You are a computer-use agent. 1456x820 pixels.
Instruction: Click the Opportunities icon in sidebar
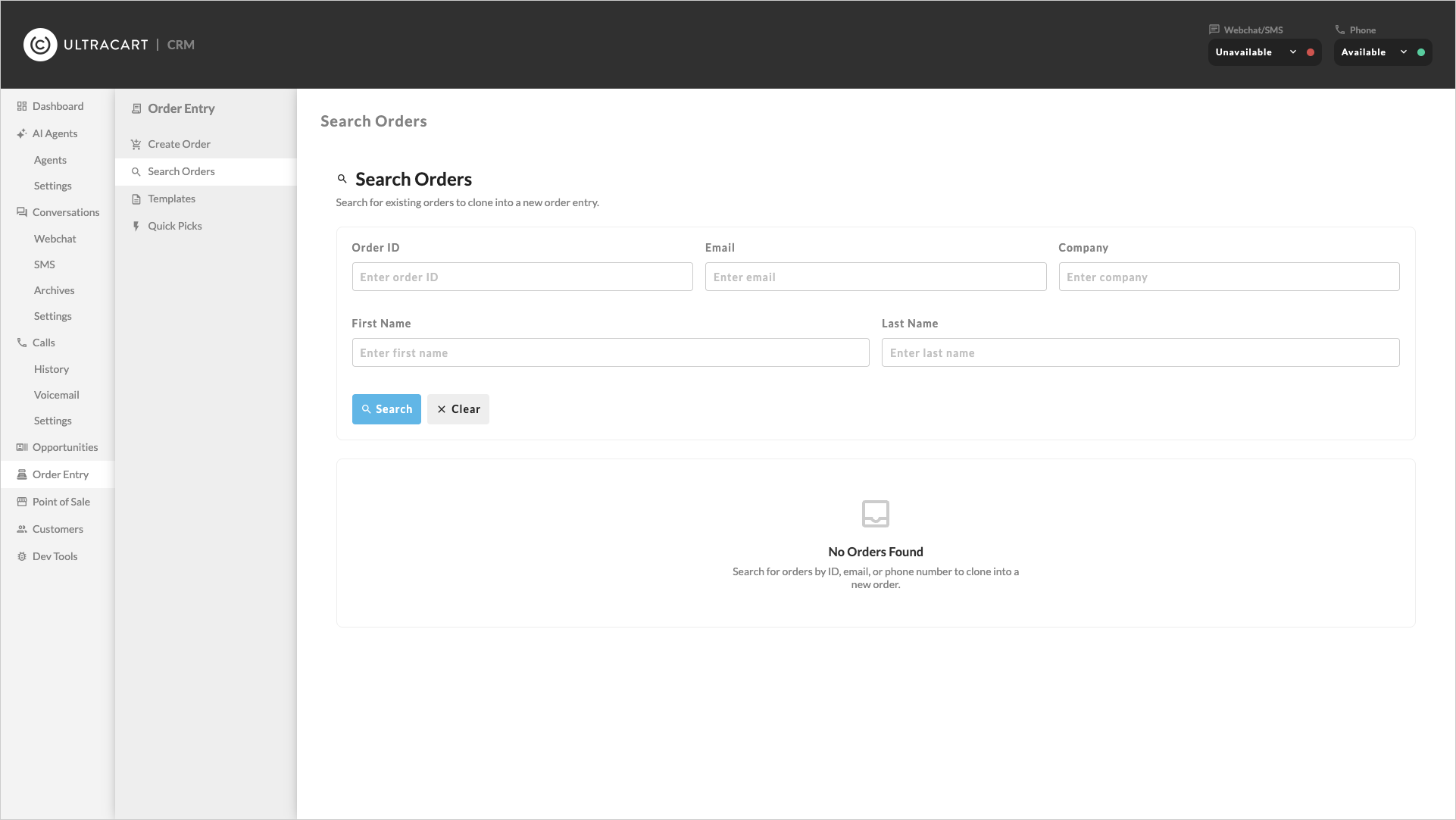[x=22, y=447]
